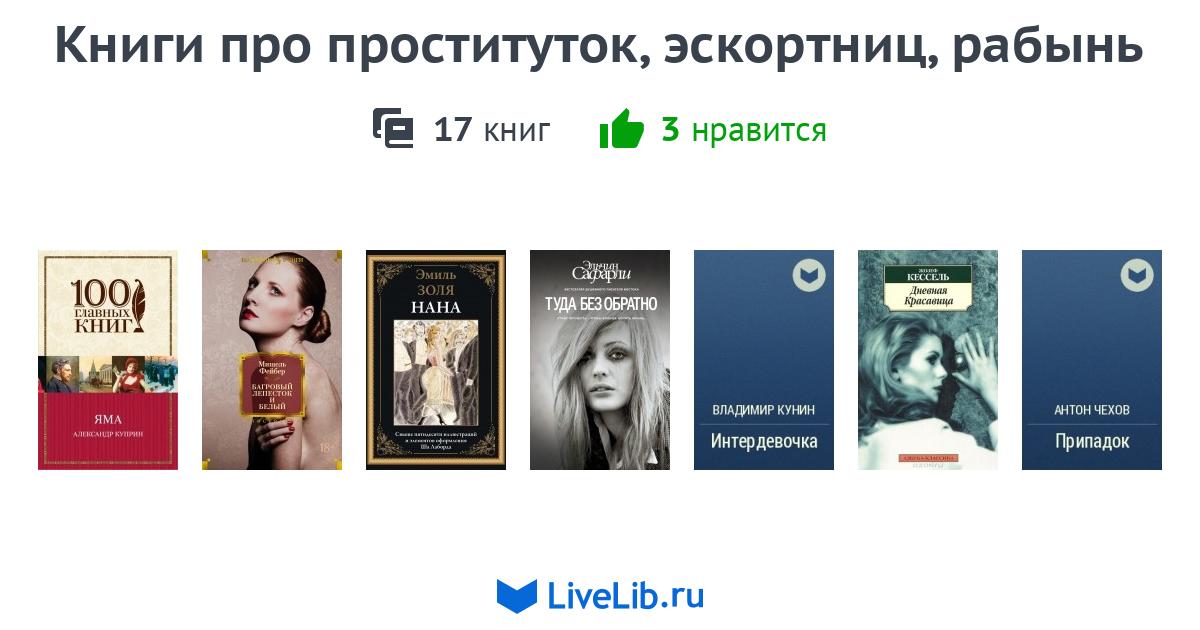Click the LiveLib.ru site name
The image size is (1200, 630).
click(626, 597)
